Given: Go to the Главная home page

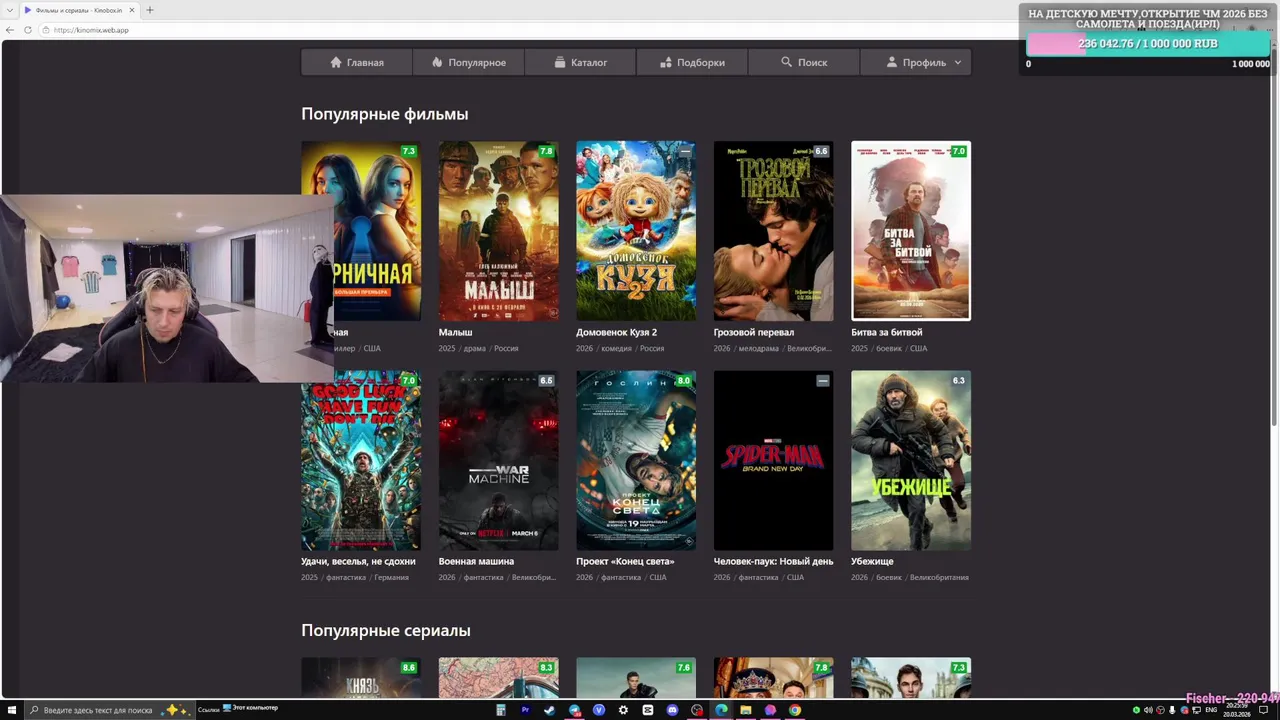Looking at the screenshot, I should [357, 62].
